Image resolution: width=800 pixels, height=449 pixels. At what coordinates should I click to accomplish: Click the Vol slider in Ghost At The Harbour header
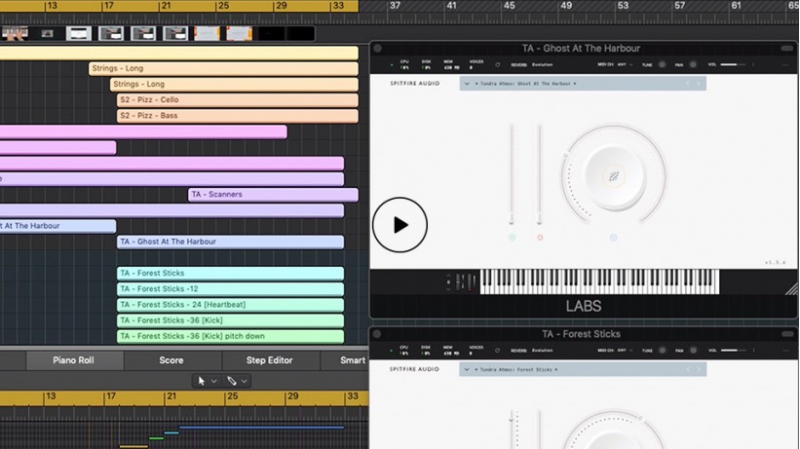[x=733, y=65]
